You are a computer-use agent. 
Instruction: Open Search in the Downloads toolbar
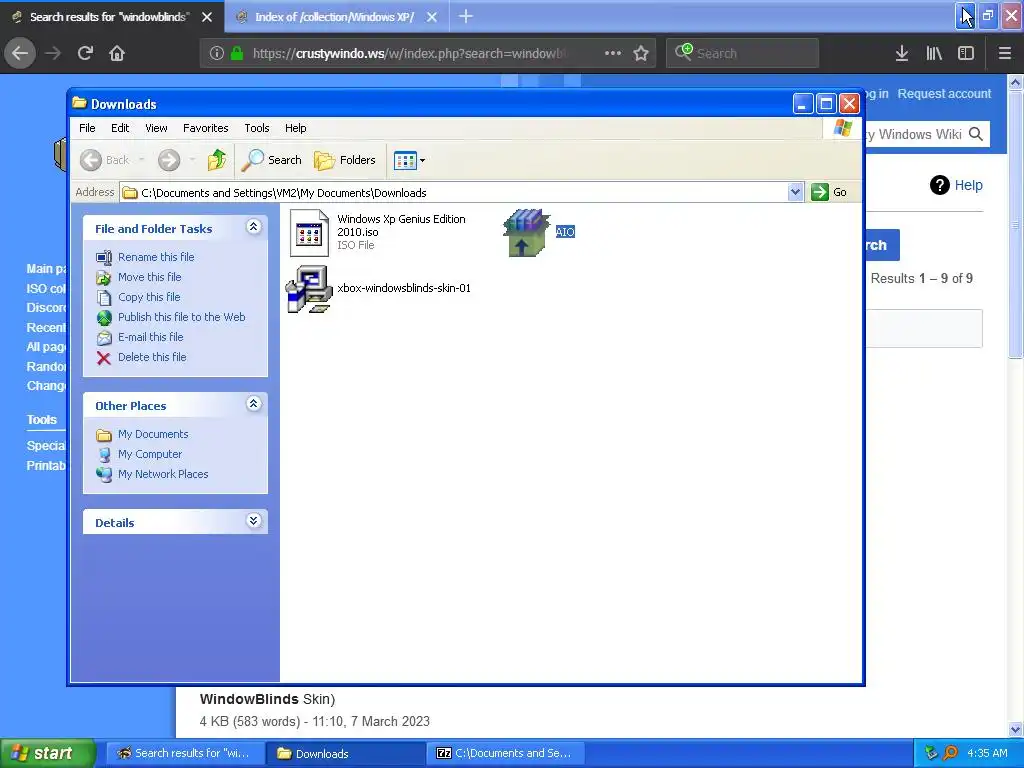point(272,160)
